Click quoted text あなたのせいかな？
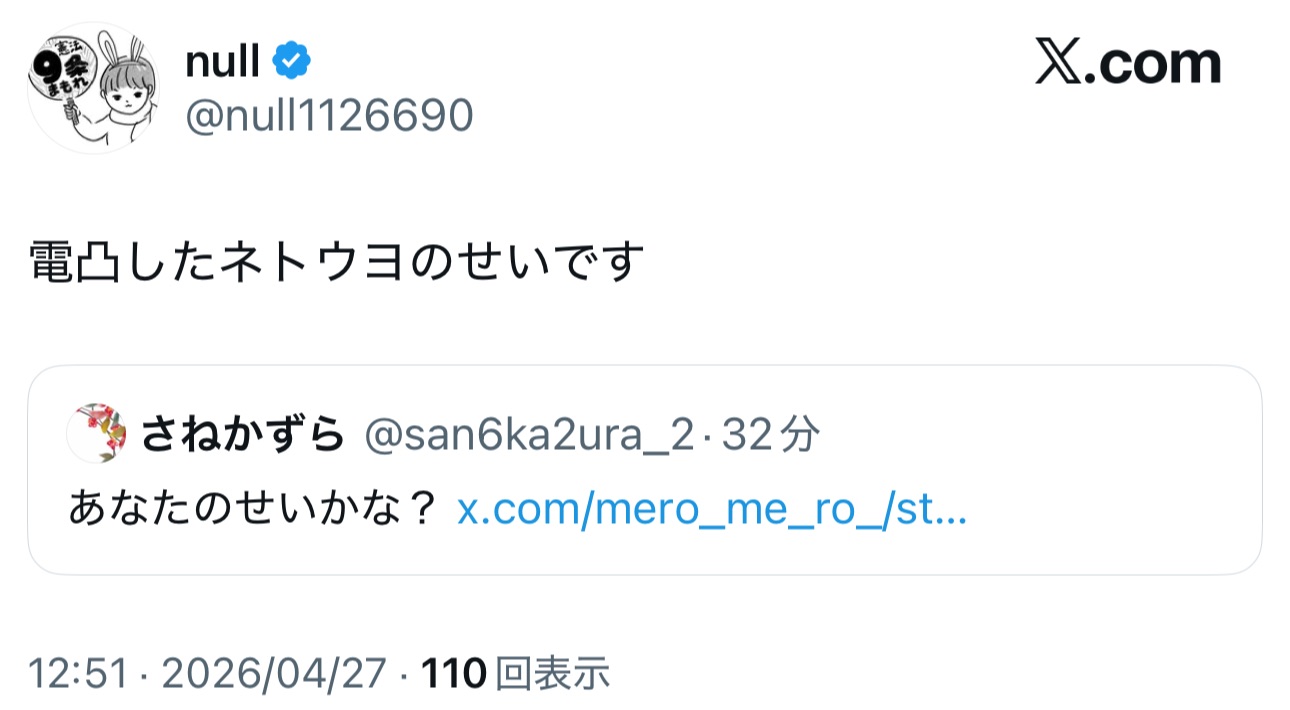Viewport: 1290px width, 710px height. click(x=253, y=510)
